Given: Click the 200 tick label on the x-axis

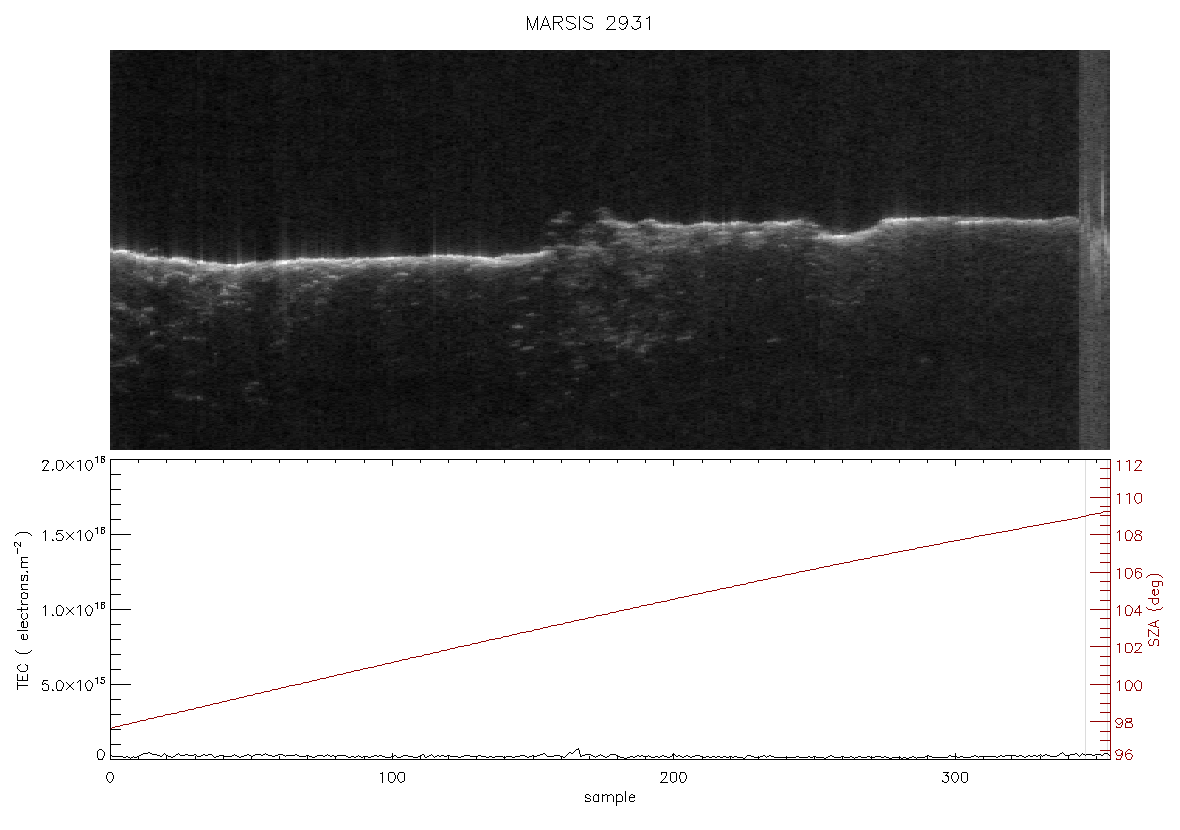Looking at the screenshot, I should 673,777.
